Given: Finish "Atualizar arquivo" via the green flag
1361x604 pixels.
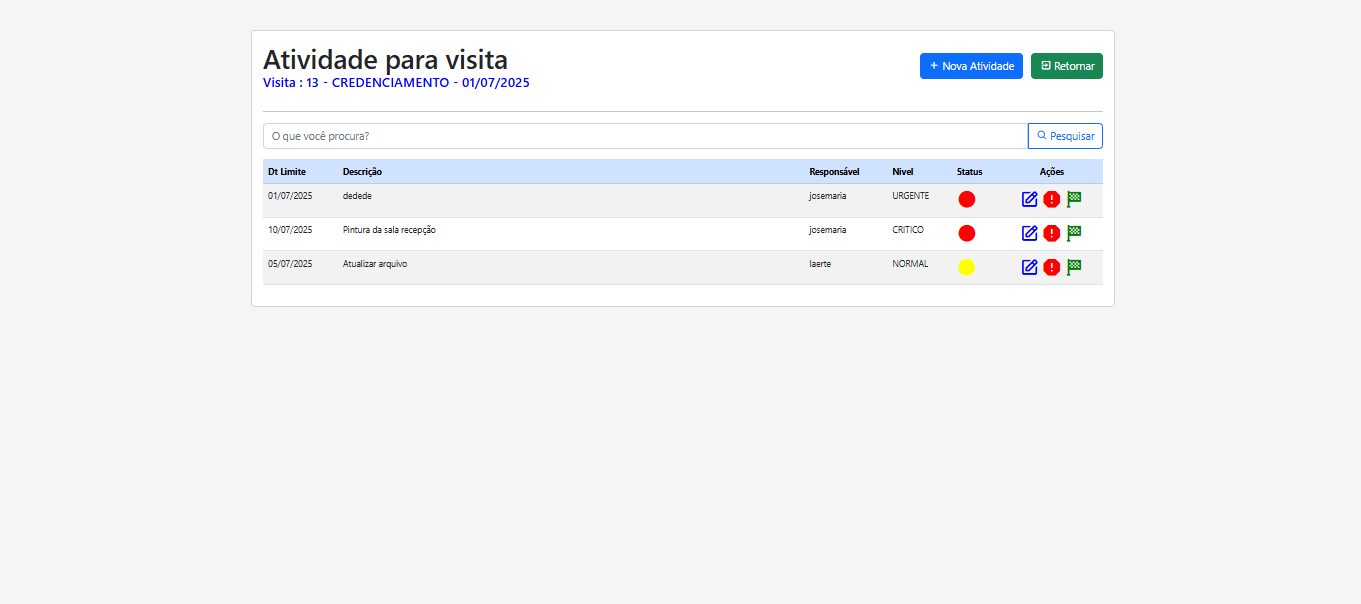Looking at the screenshot, I should tap(1073, 267).
